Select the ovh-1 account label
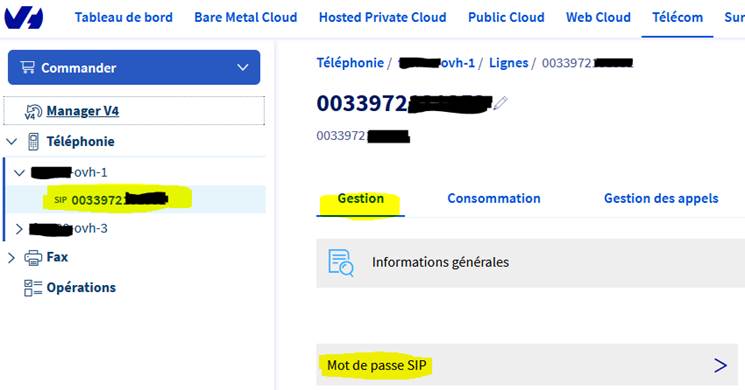 tap(69, 172)
